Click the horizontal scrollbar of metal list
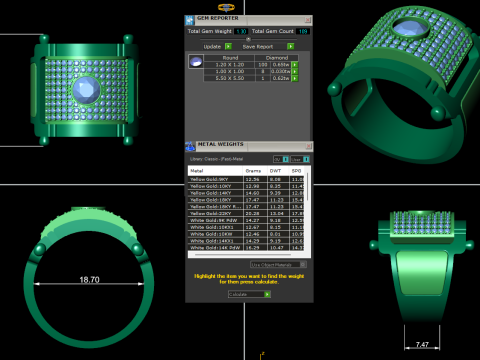Image resolution: width=480 pixels, height=360 pixels. tap(243, 255)
